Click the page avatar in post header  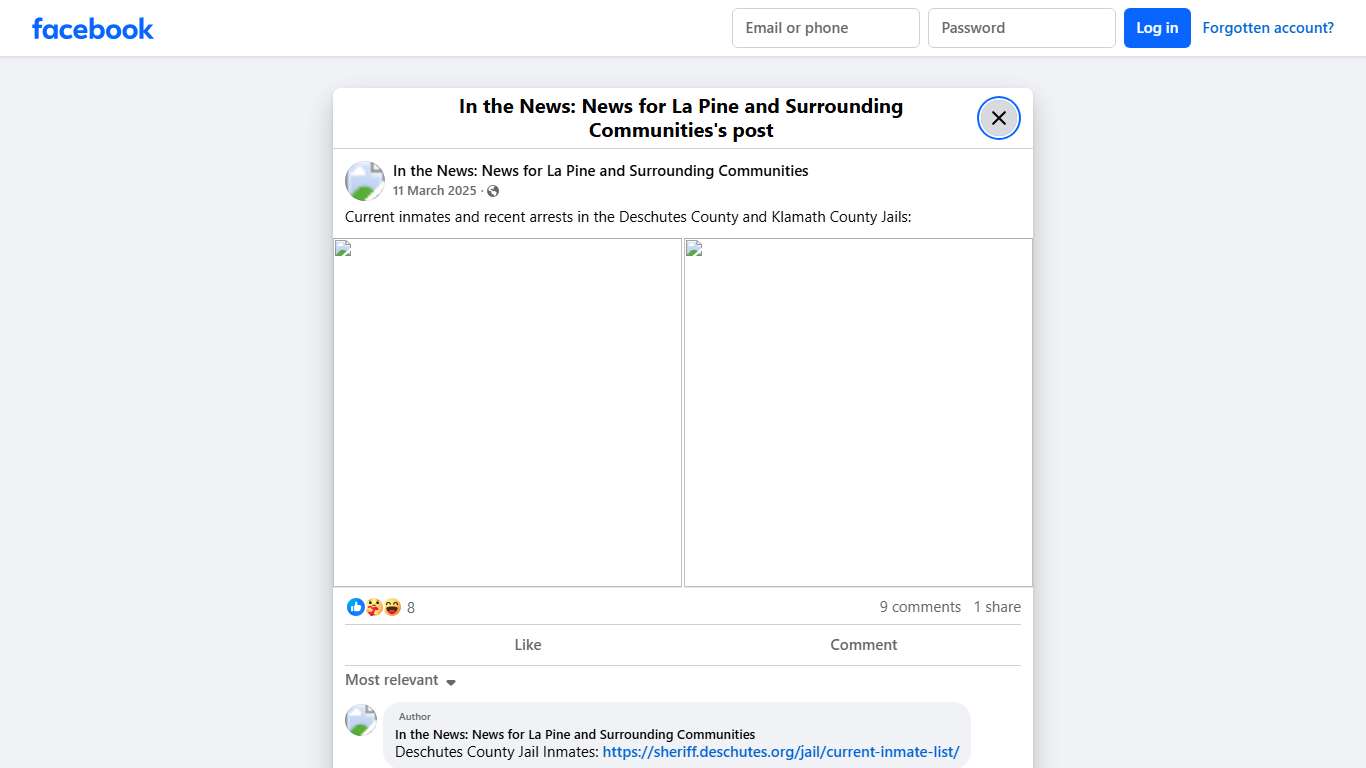365,181
